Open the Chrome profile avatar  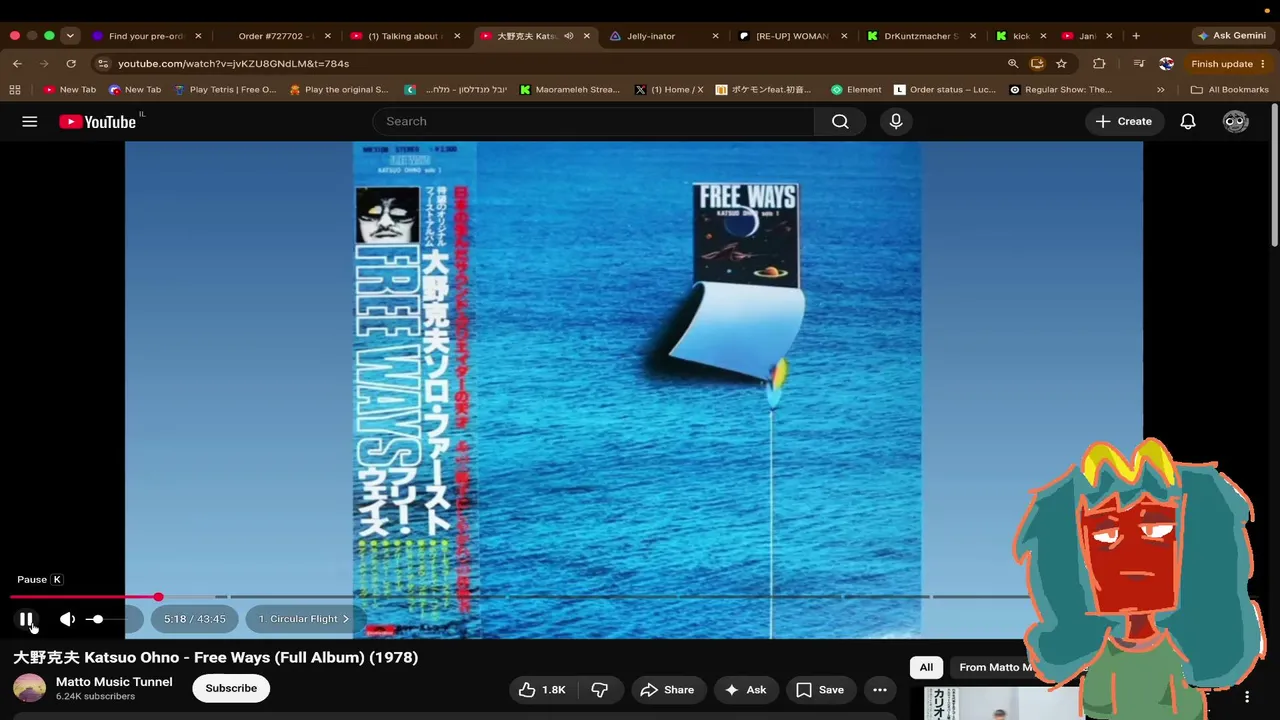point(1166,63)
